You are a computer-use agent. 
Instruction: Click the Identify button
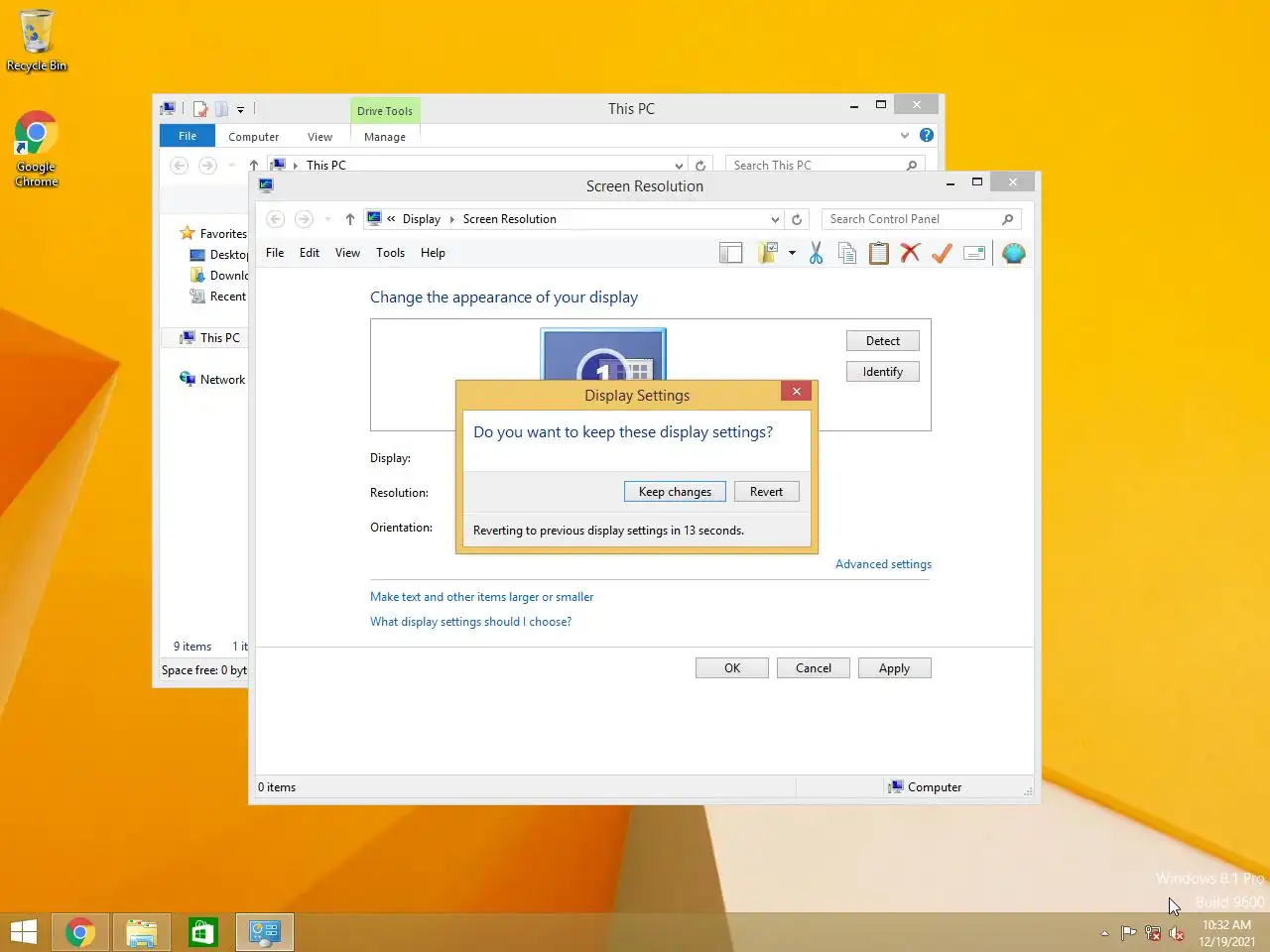tap(883, 372)
